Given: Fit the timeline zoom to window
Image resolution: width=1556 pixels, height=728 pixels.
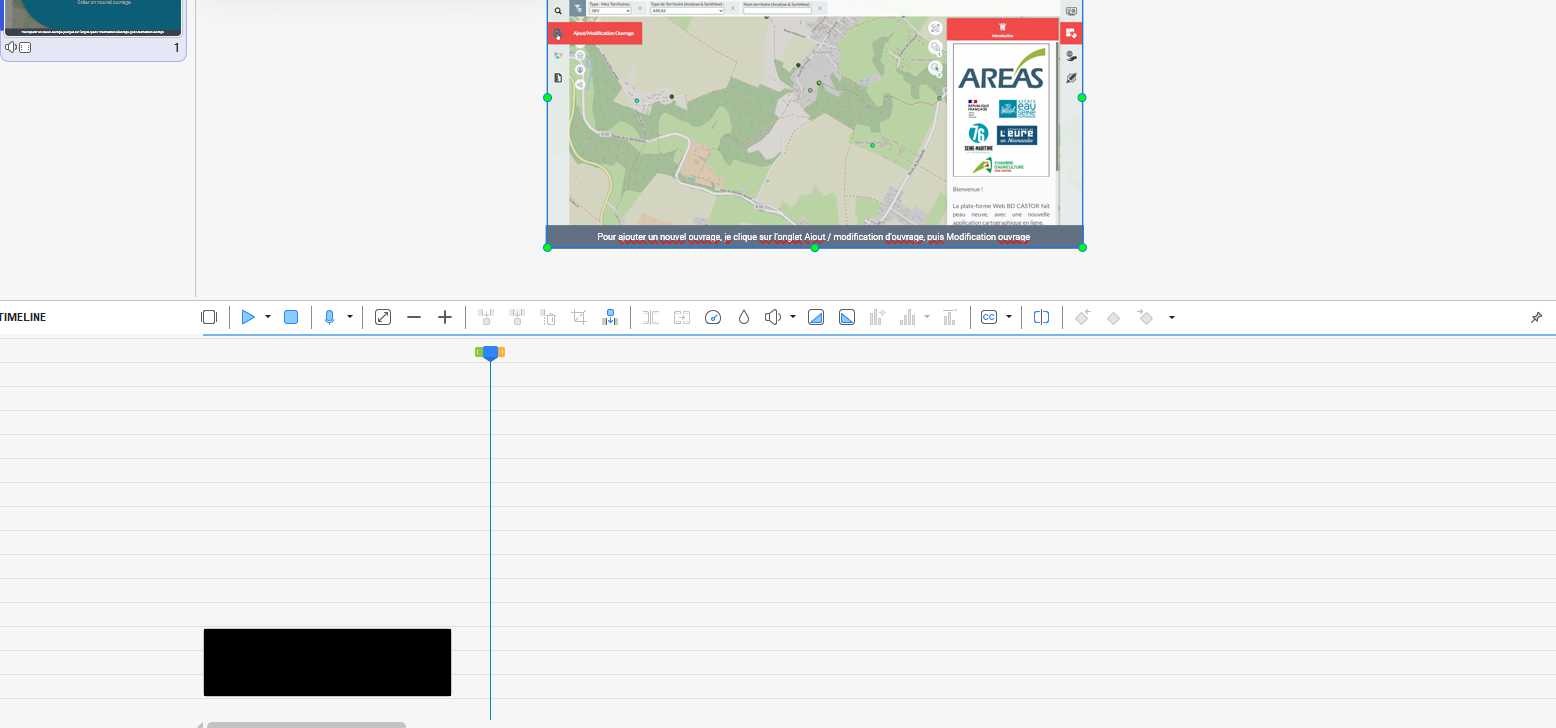Looking at the screenshot, I should coord(382,317).
